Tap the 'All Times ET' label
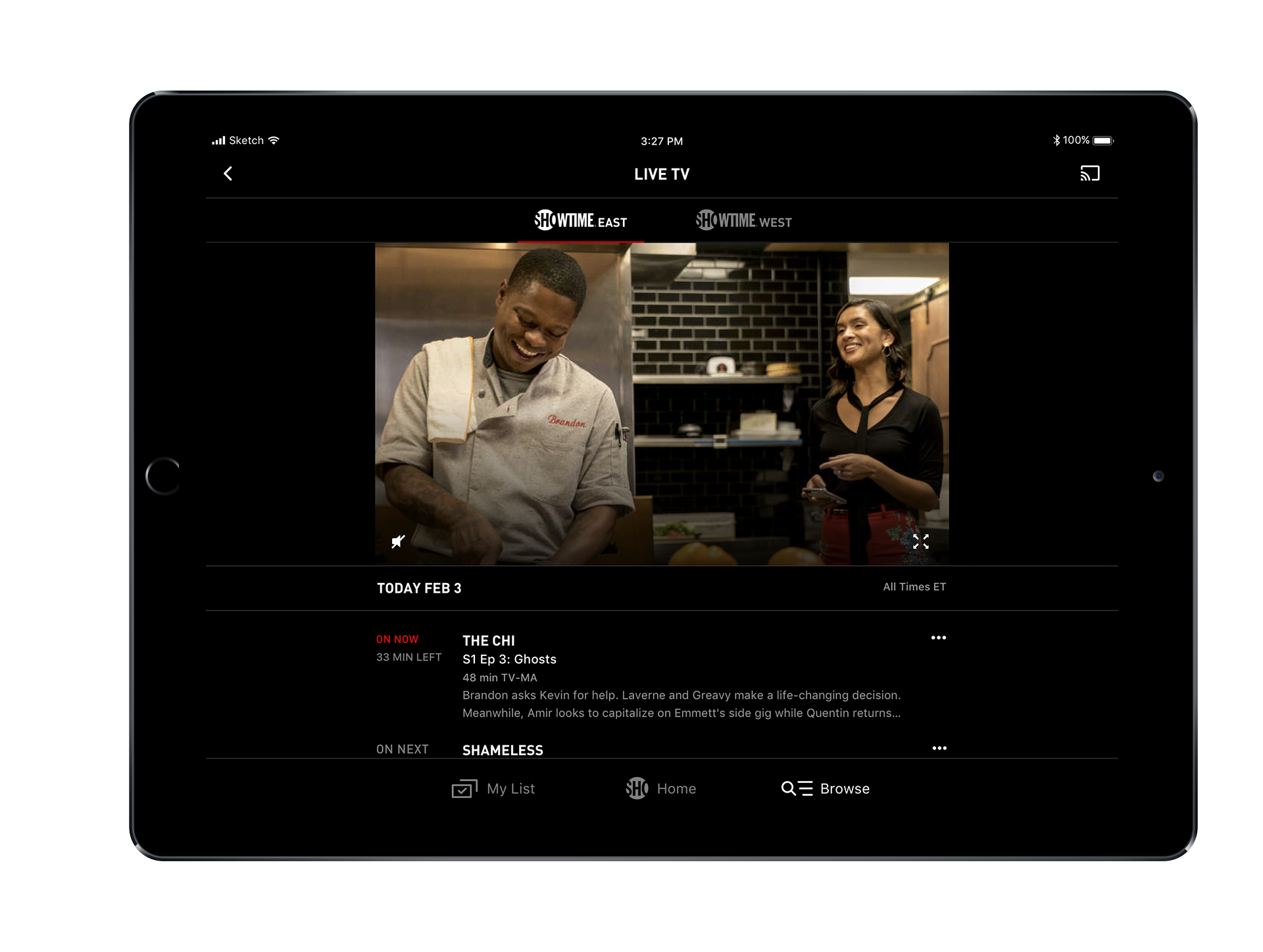The width and height of the screenshot is (1263, 952). pyautogui.click(x=914, y=587)
